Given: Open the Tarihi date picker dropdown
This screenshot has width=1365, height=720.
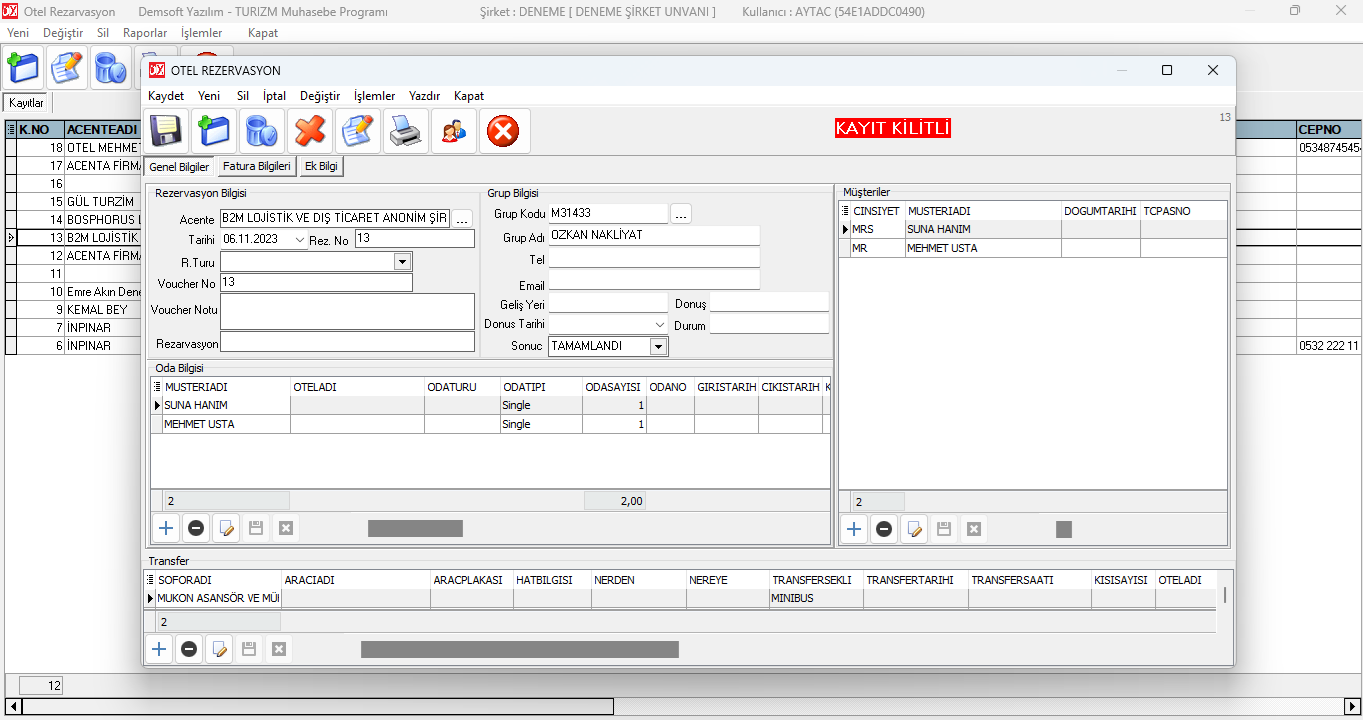Looking at the screenshot, I should [300, 239].
